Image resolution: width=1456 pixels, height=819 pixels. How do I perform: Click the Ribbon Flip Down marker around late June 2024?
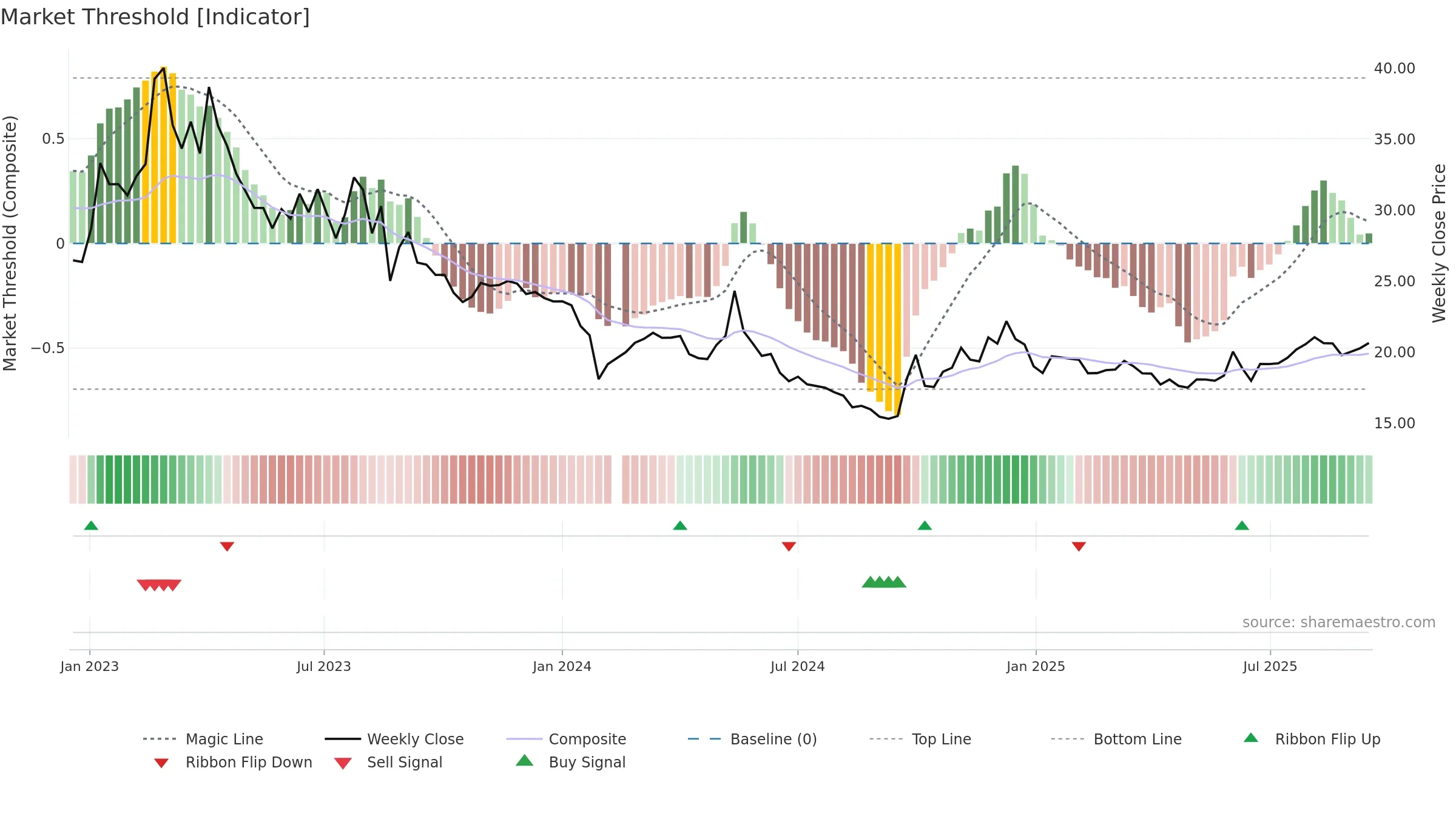pos(789,547)
